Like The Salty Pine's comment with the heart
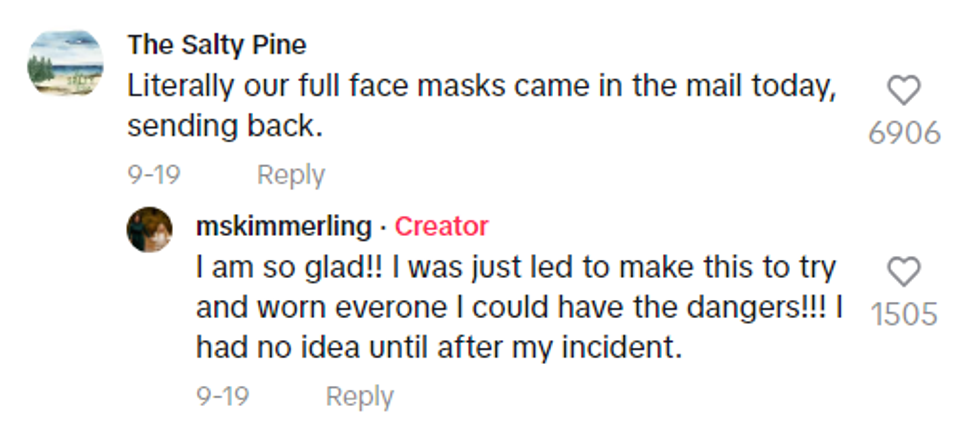This screenshot has height=426, width=980. [x=904, y=92]
